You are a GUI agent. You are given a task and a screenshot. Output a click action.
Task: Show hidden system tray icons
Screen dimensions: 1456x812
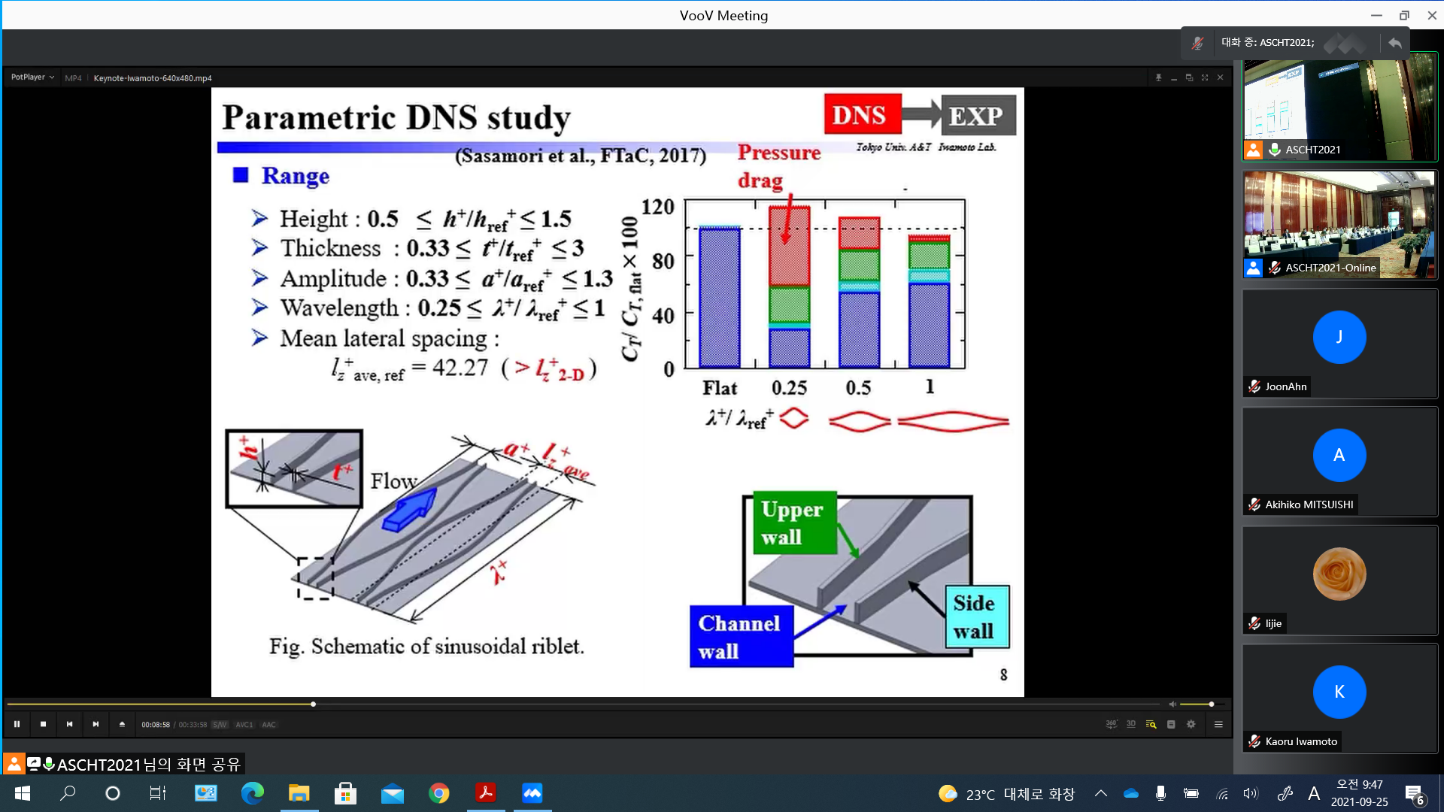coord(1100,793)
